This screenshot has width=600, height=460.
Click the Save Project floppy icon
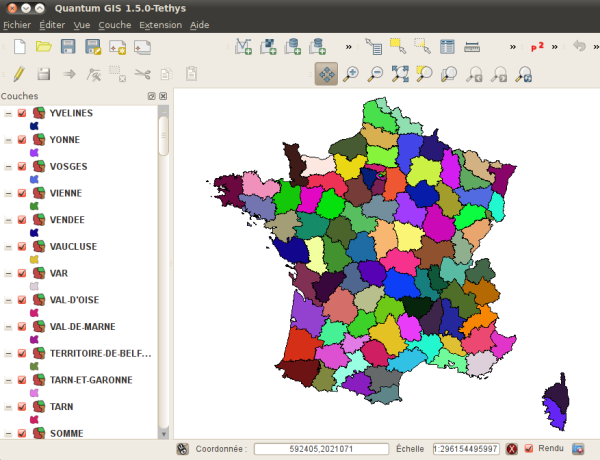(68, 46)
